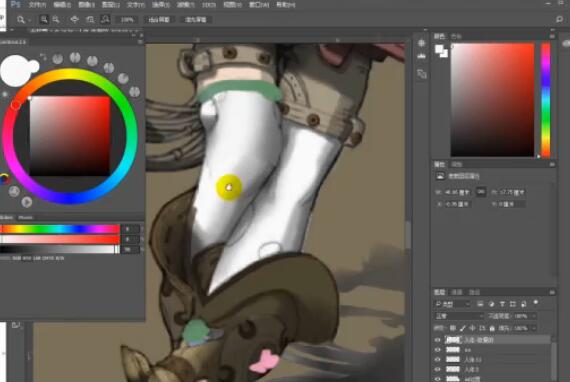Open the File menu
The height and width of the screenshot is (382, 570).
[37, 5]
